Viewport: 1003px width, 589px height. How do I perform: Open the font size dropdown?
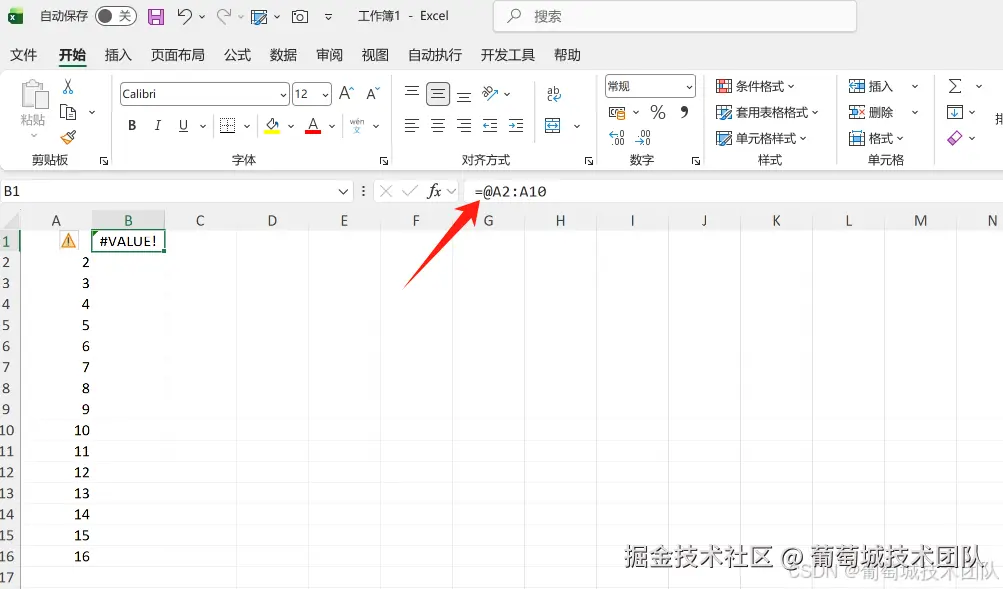click(x=322, y=93)
